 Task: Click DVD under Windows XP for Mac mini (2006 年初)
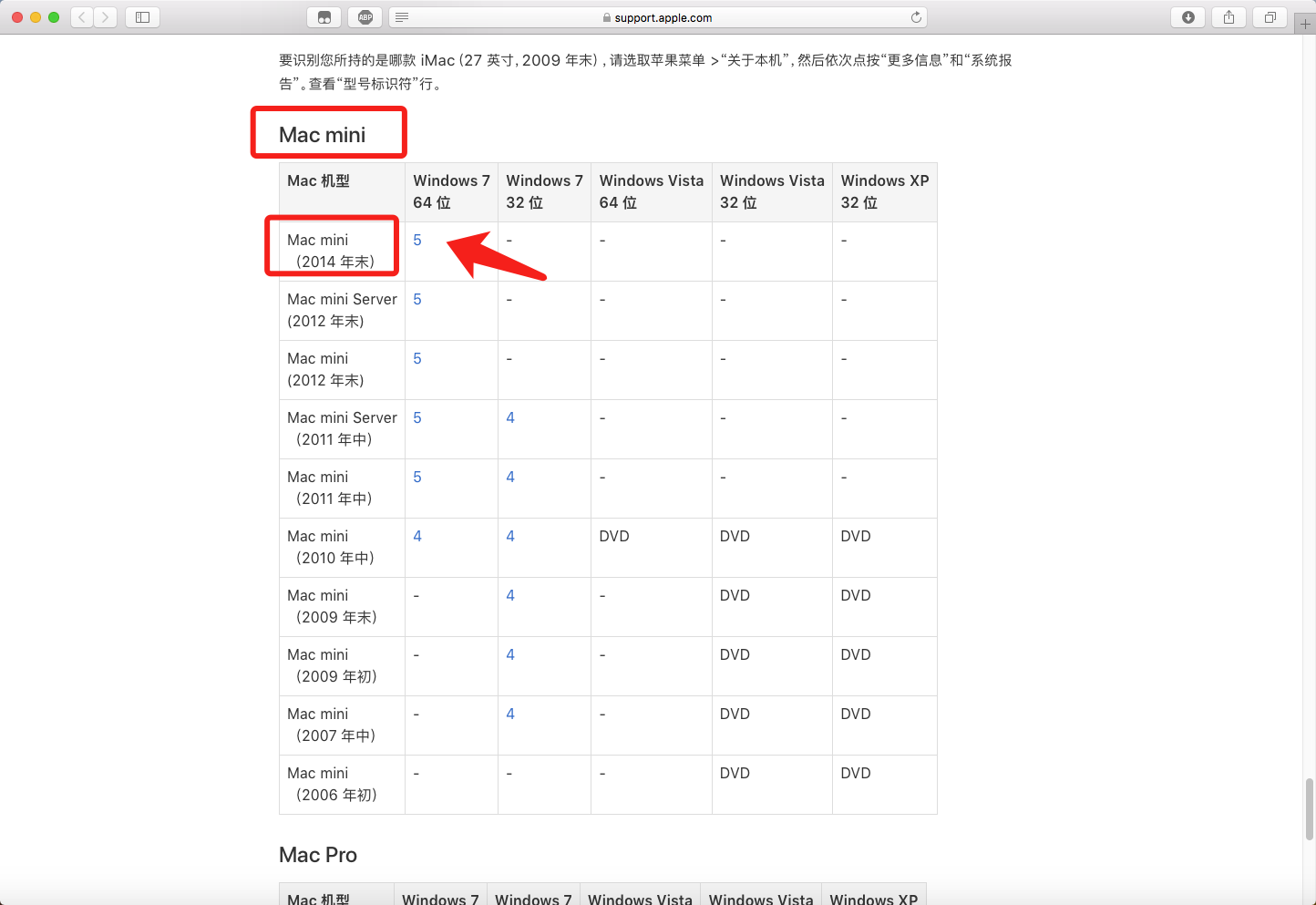pos(856,773)
